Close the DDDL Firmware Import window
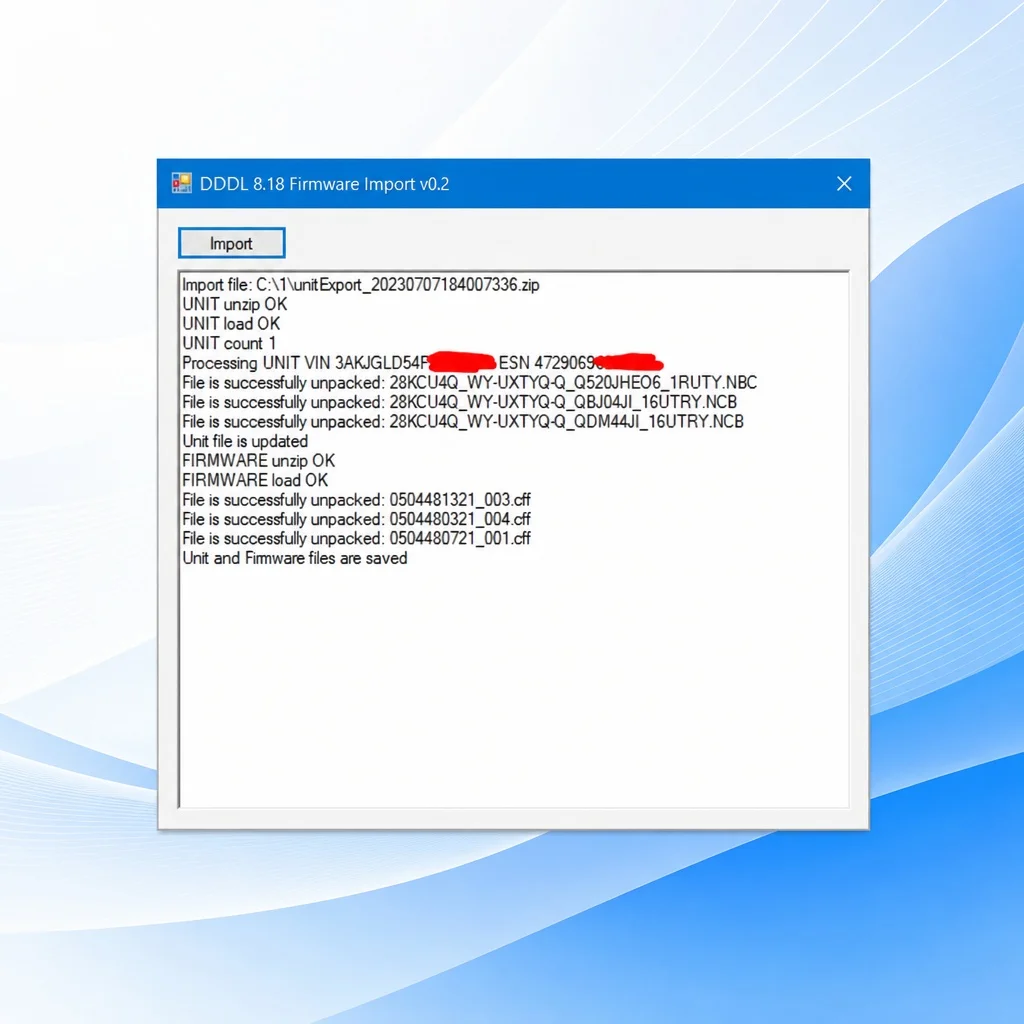The image size is (1024, 1024). click(844, 184)
